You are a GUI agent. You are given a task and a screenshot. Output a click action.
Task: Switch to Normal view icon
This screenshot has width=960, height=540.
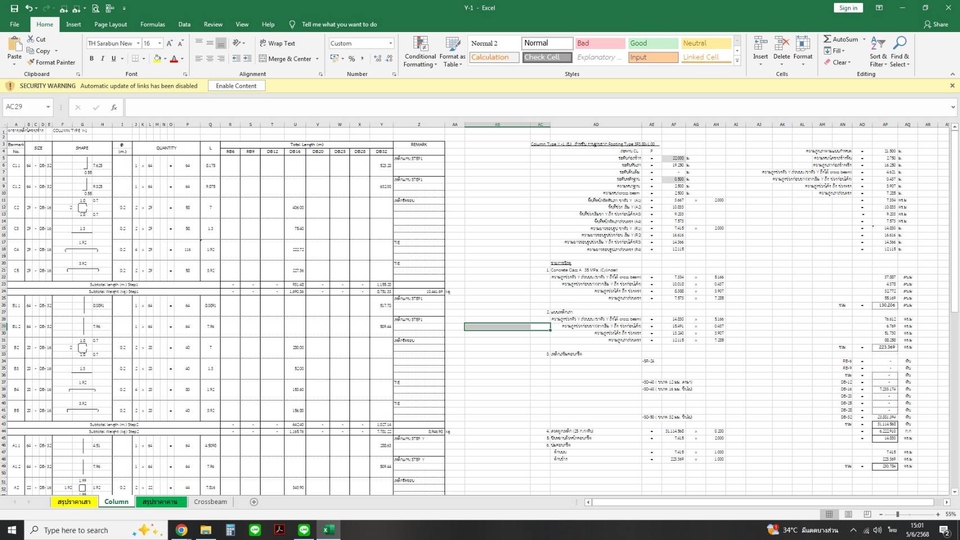tap(829, 514)
